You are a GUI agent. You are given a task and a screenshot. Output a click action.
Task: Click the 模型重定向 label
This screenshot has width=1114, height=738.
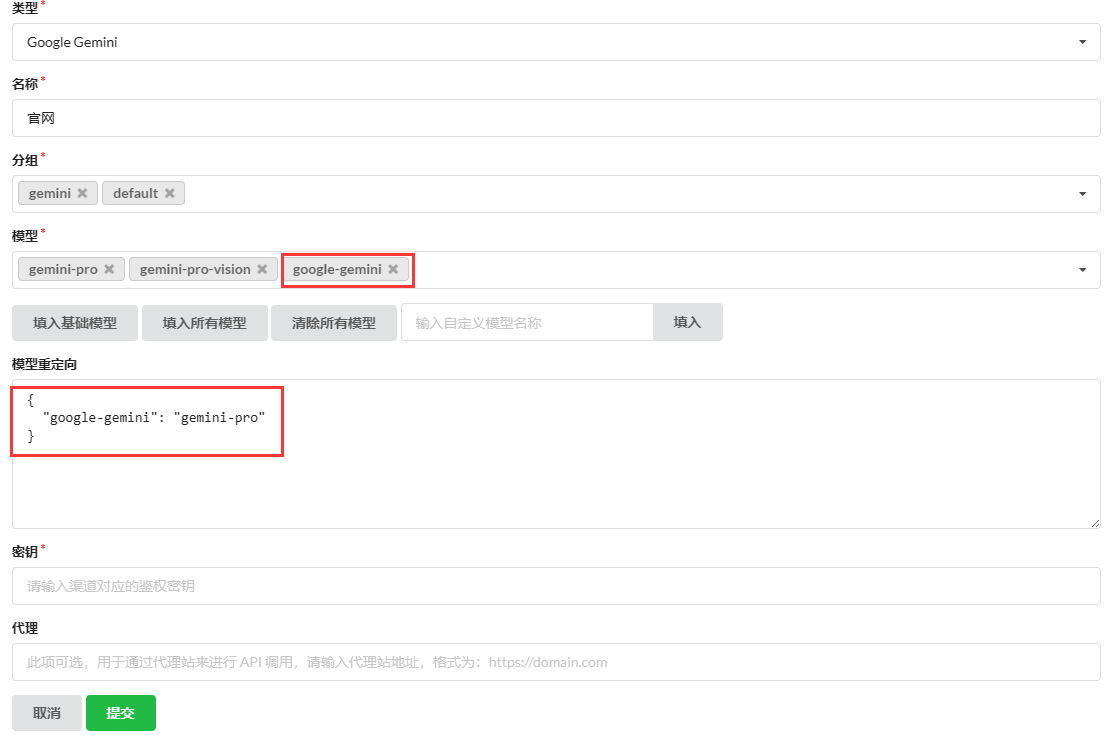44,364
